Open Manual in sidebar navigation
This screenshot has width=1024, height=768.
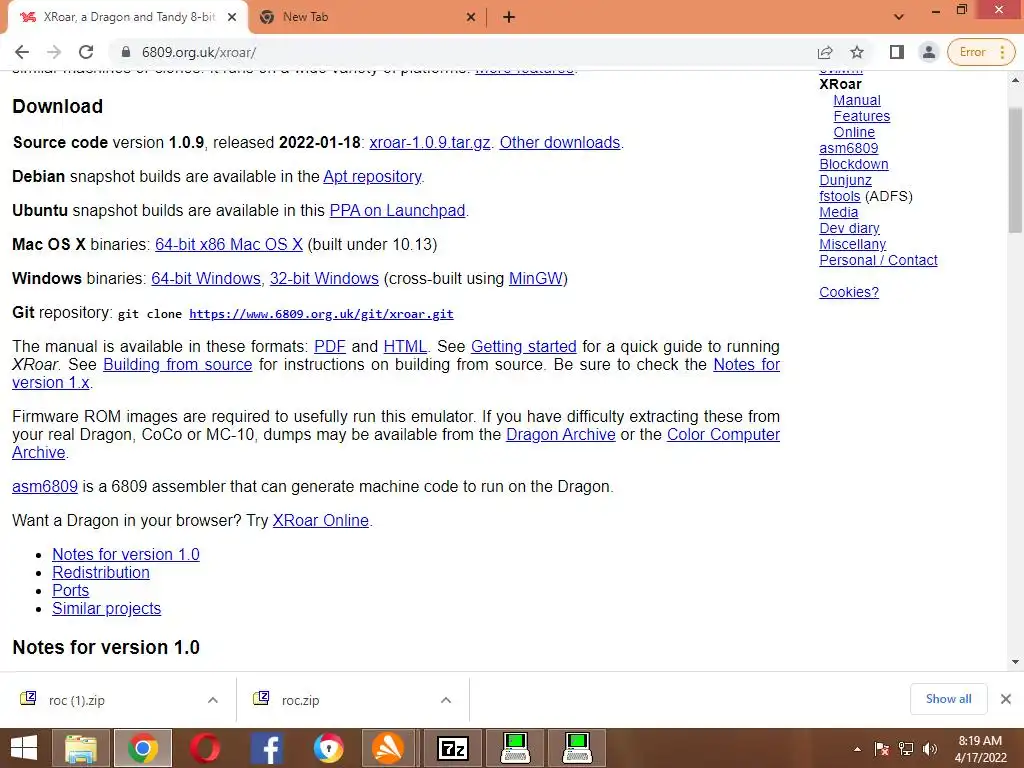pyautogui.click(x=857, y=100)
